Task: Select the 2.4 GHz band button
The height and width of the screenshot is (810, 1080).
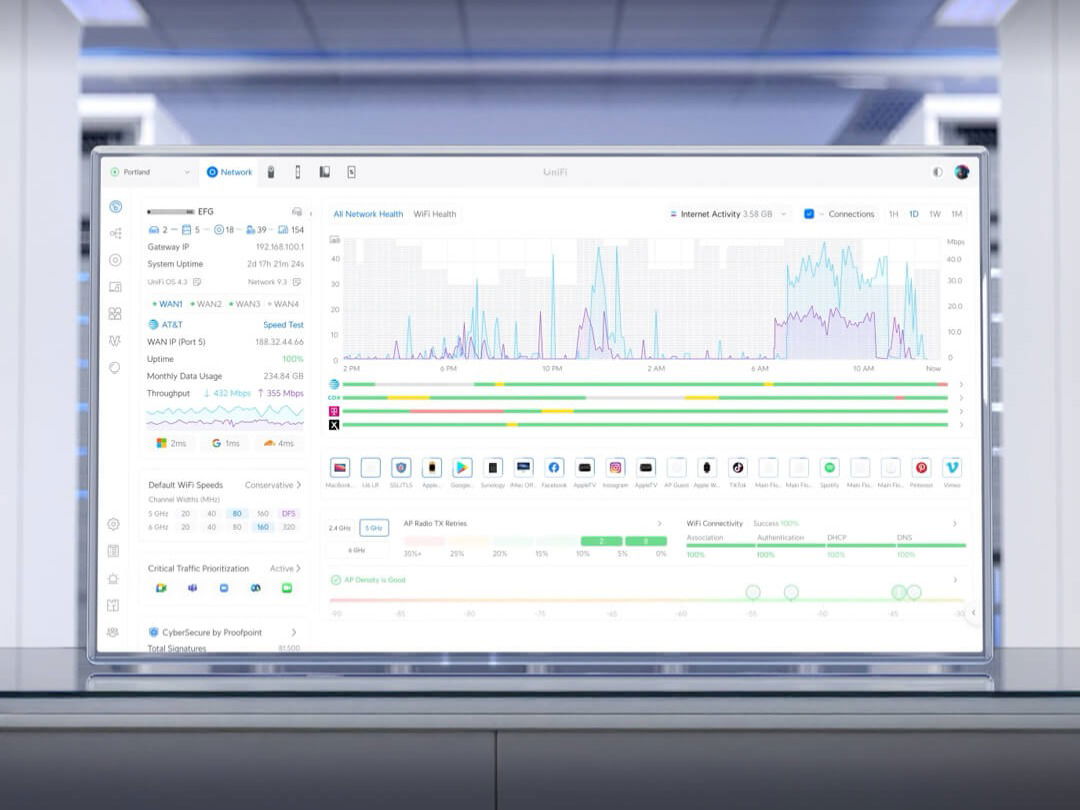Action: (339, 528)
